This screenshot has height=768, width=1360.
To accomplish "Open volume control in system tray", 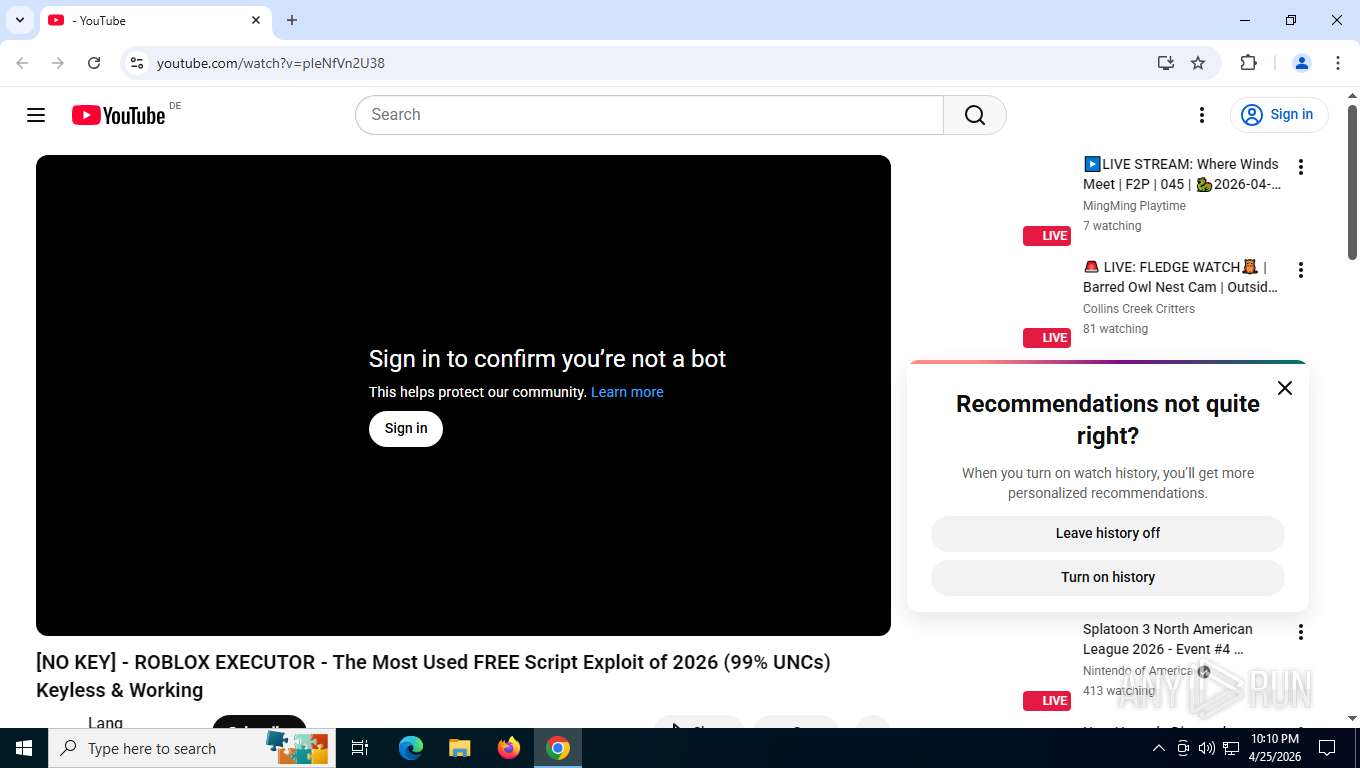I will [1207, 748].
